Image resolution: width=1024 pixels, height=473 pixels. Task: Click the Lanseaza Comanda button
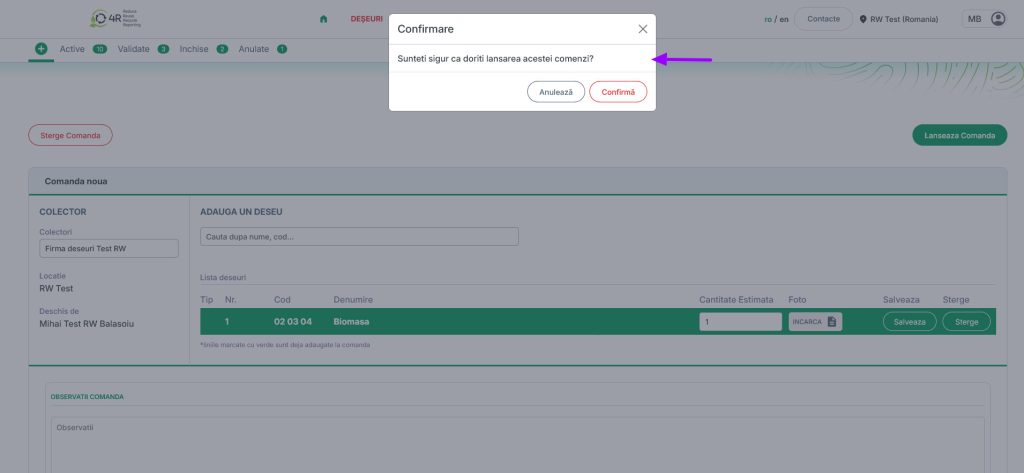point(959,135)
